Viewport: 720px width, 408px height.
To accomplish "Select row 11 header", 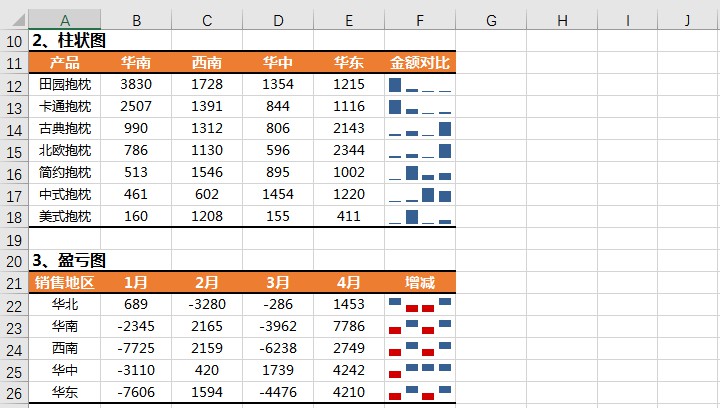I will tap(14, 63).
